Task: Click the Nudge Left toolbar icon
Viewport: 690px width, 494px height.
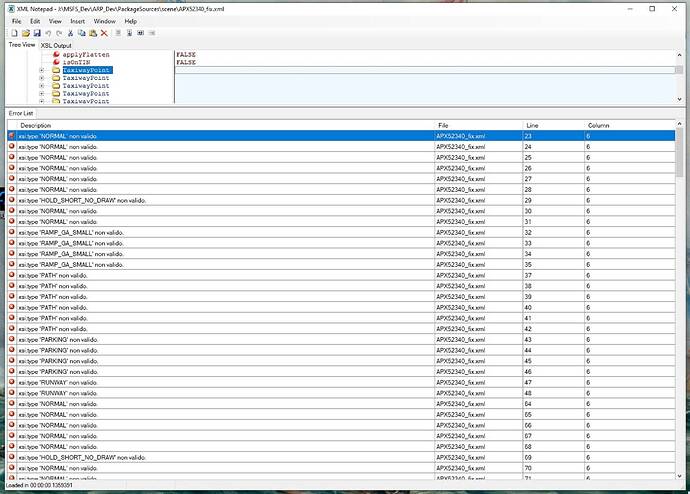Action: click(140, 33)
